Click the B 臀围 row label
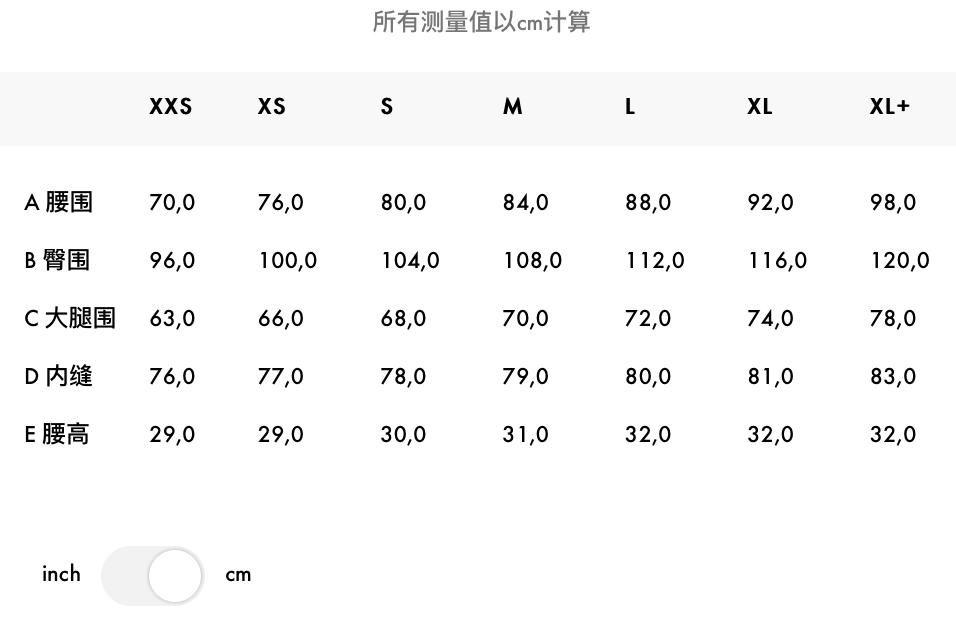The width and height of the screenshot is (956, 618). point(57,260)
